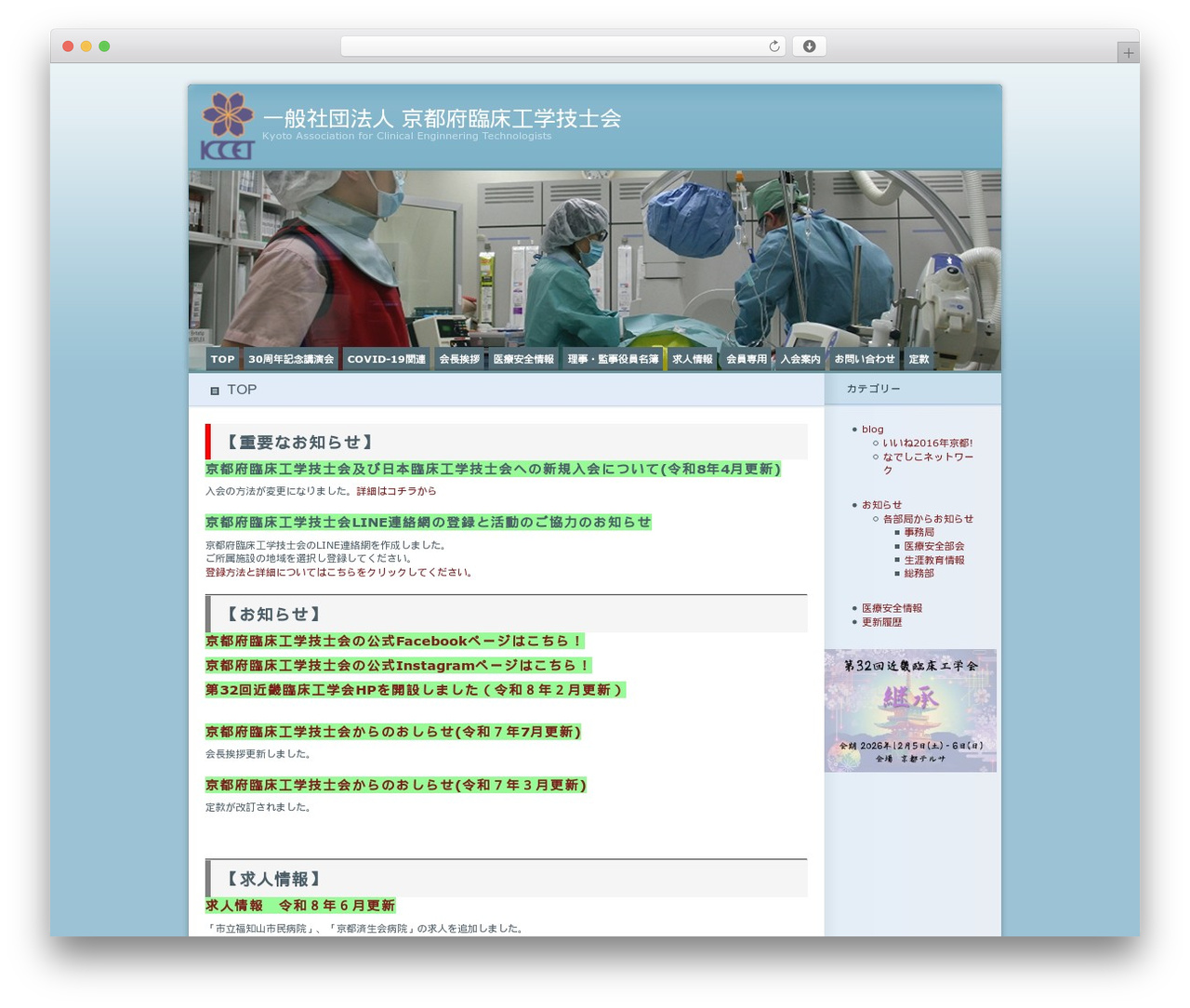Viewport: 1190px width, 1008px height.
Task: Open 求人情報 令和8年6月更新 link
Action: pos(300,906)
